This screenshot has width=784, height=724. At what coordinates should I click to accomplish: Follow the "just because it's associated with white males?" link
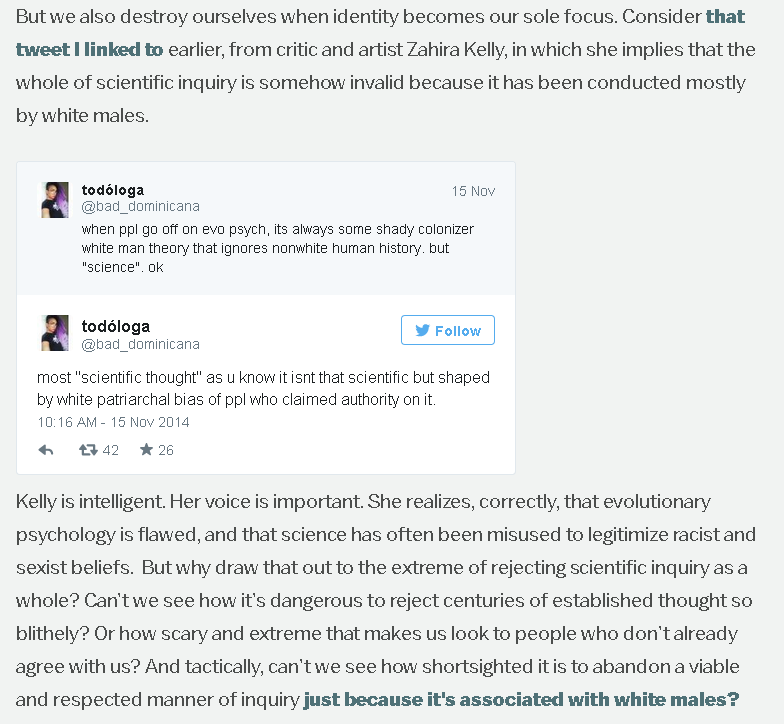click(x=521, y=699)
